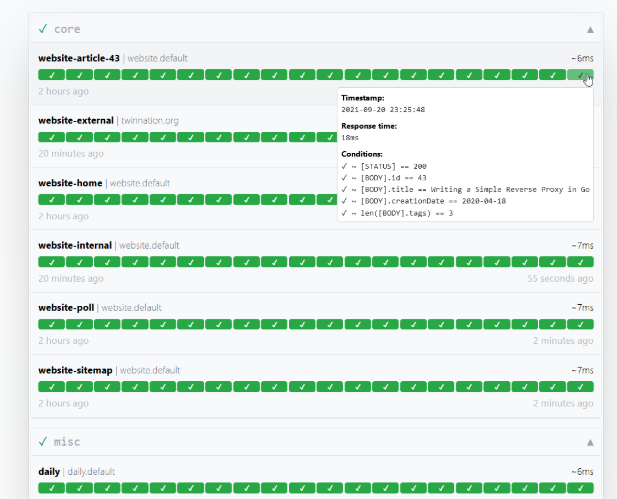Viewport: 617px width, 499px height.
Task: Click the ~6ms response time of daily
Action: pos(582,471)
